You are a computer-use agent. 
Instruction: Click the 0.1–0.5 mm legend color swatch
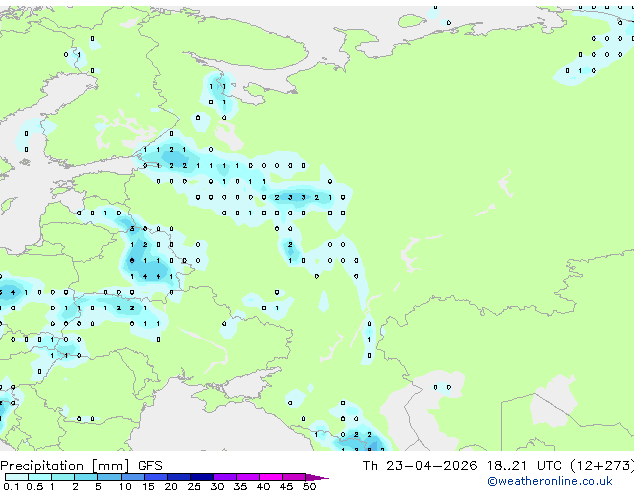click(x=17, y=477)
